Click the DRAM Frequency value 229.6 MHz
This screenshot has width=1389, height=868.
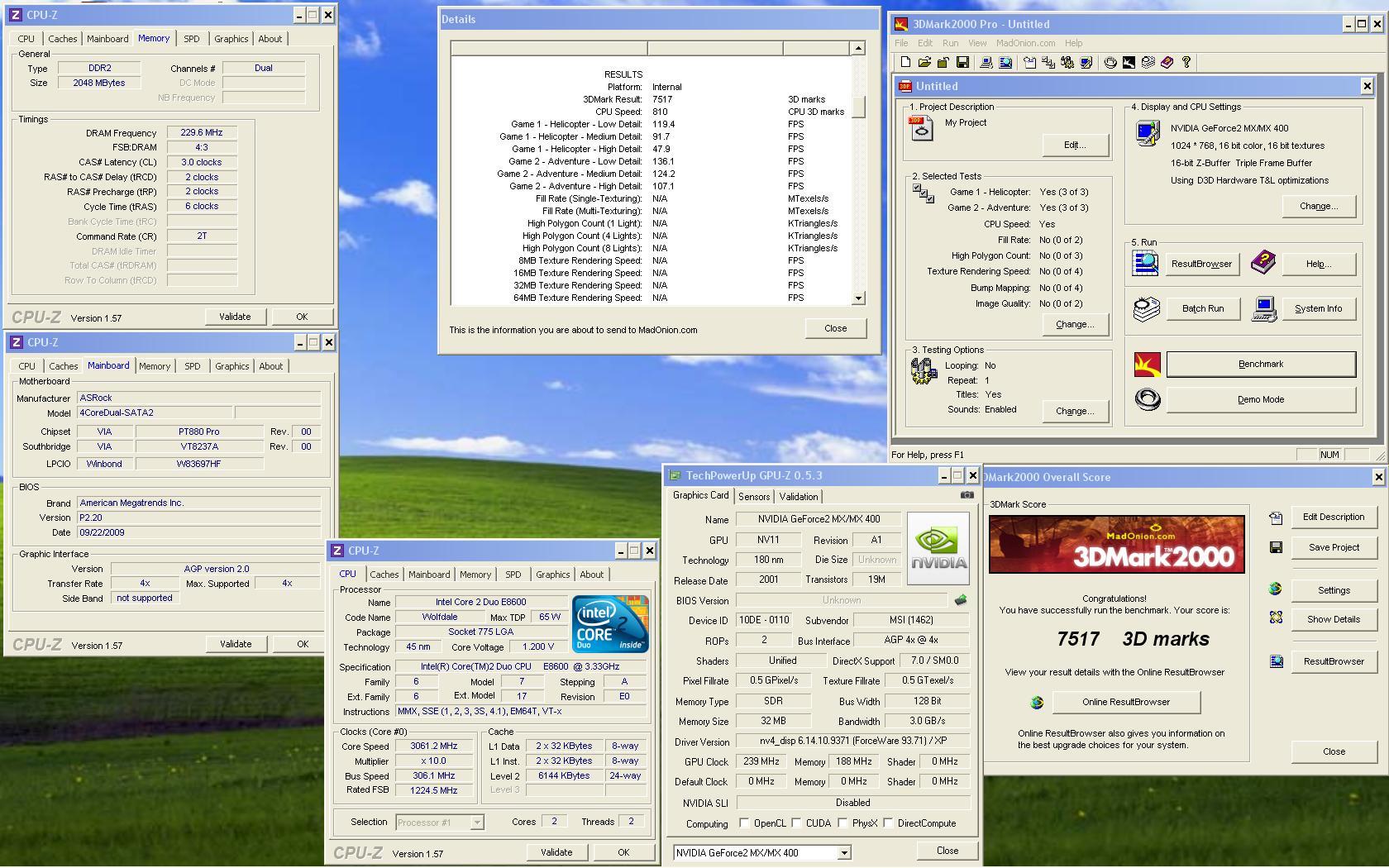pyautogui.click(x=202, y=132)
